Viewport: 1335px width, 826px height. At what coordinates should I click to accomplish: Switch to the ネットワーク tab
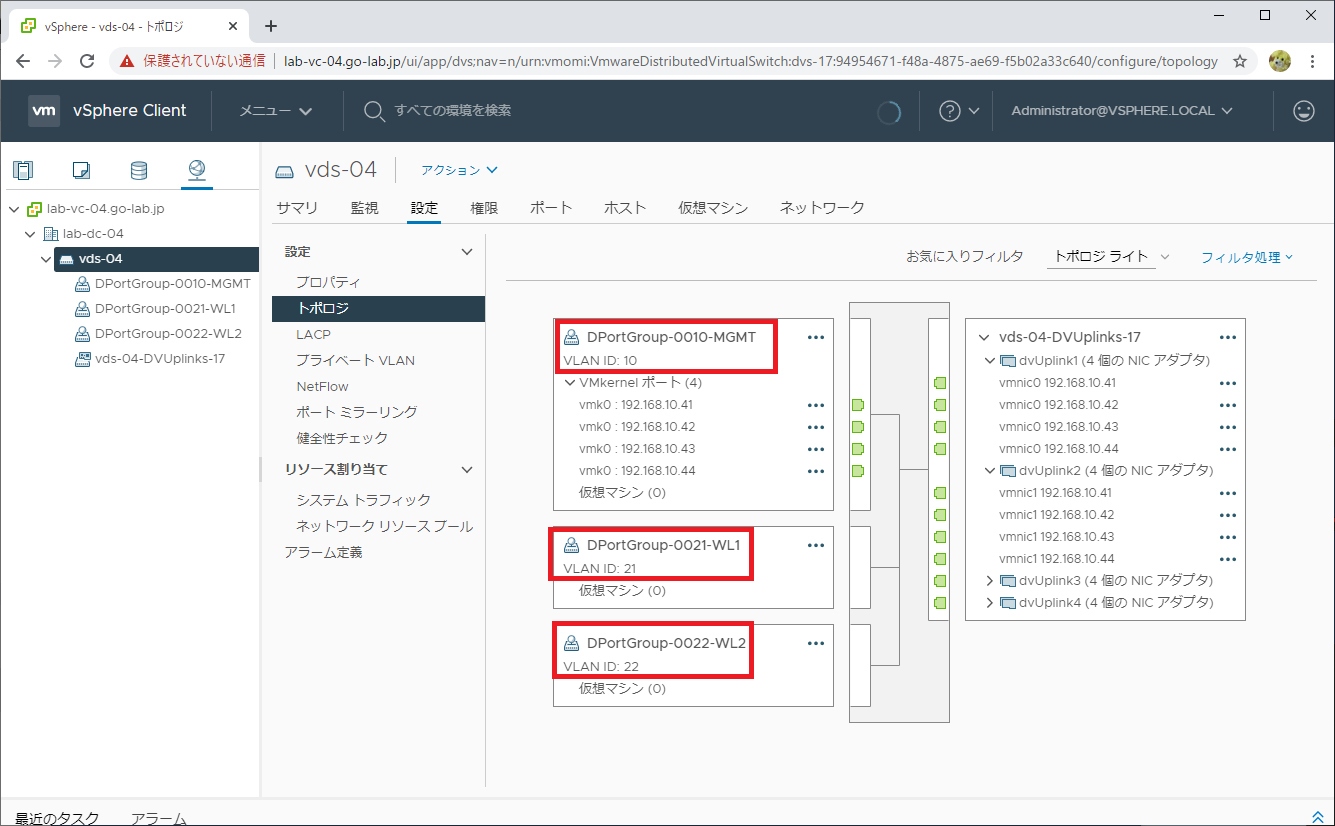pyautogui.click(x=822, y=208)
